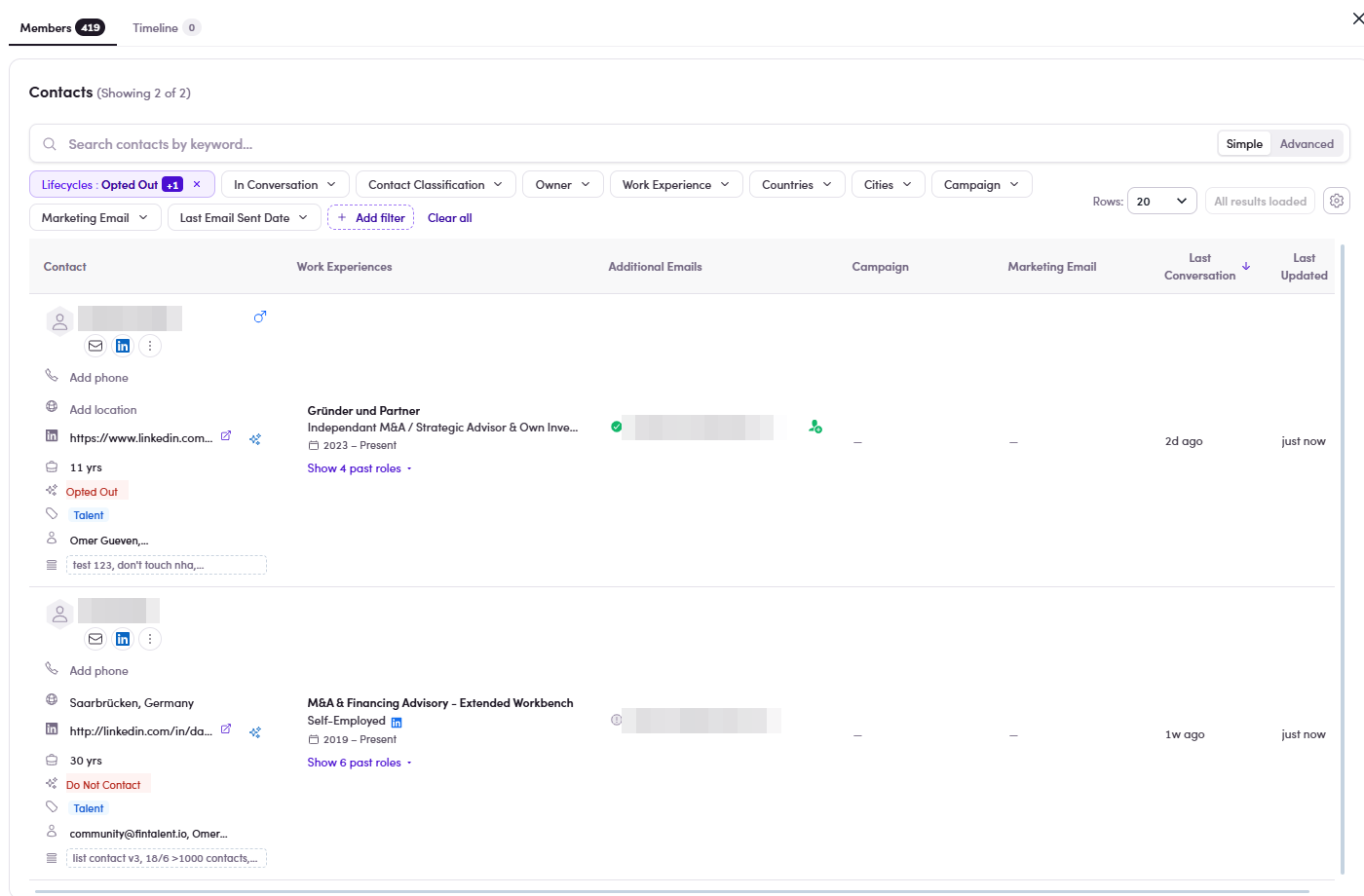1364x896 pixels.
Task: Sort by Last Conversation arrow
Action: click(x=1246, y=266)
